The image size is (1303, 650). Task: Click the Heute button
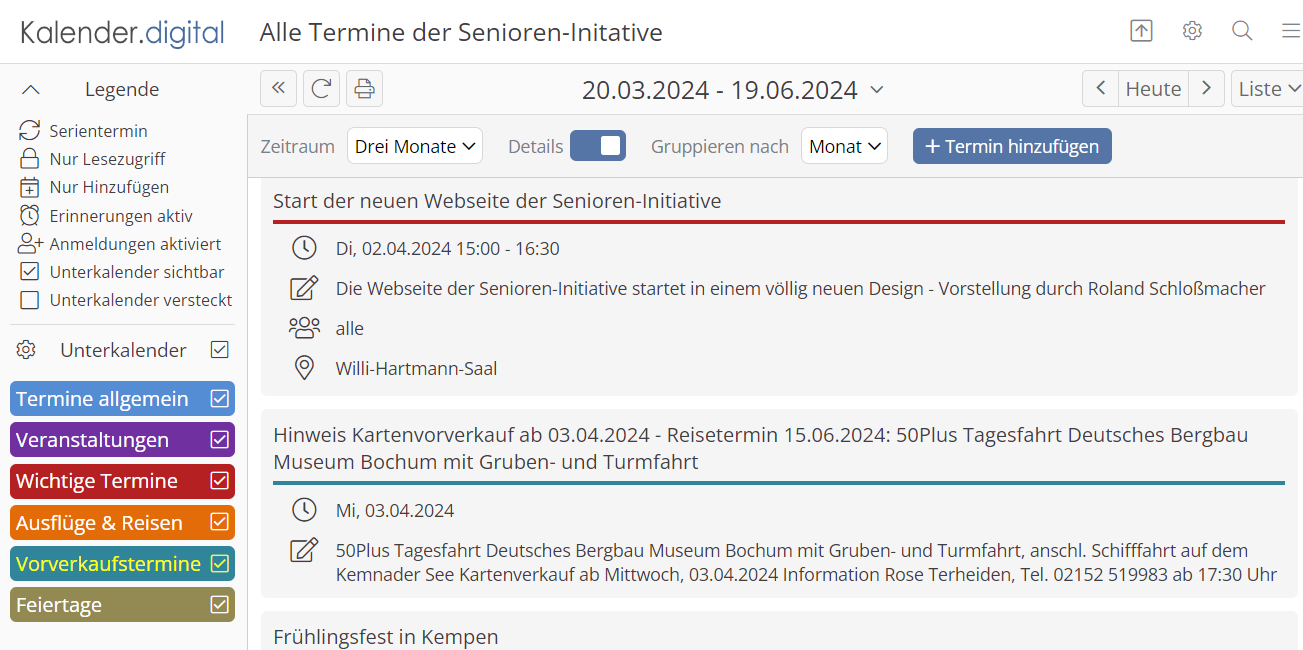tap(1153, 89)
